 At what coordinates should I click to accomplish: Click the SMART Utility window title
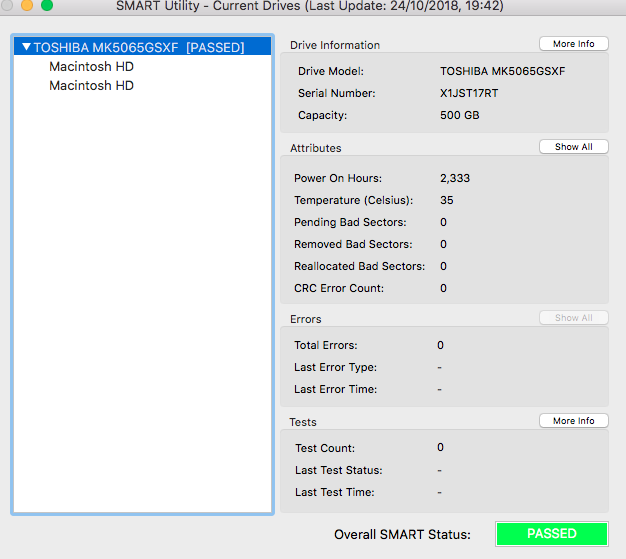[x=310, y=6]
